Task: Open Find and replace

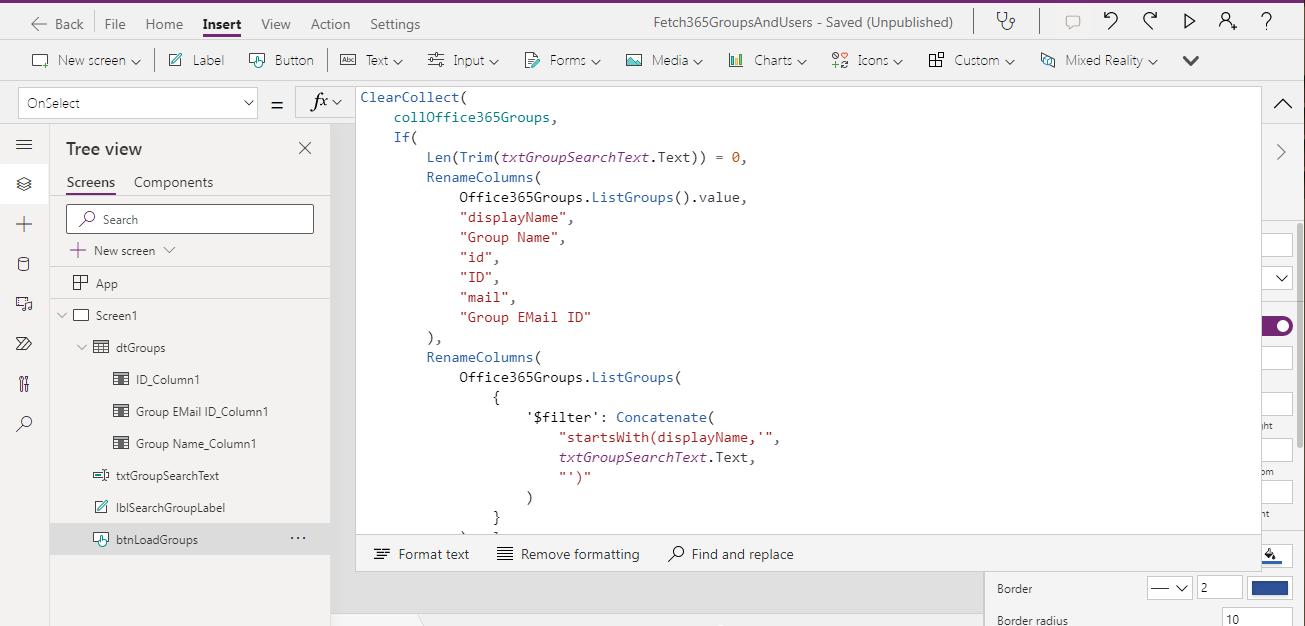Action: pyautogui.click(x=731, y=554)
